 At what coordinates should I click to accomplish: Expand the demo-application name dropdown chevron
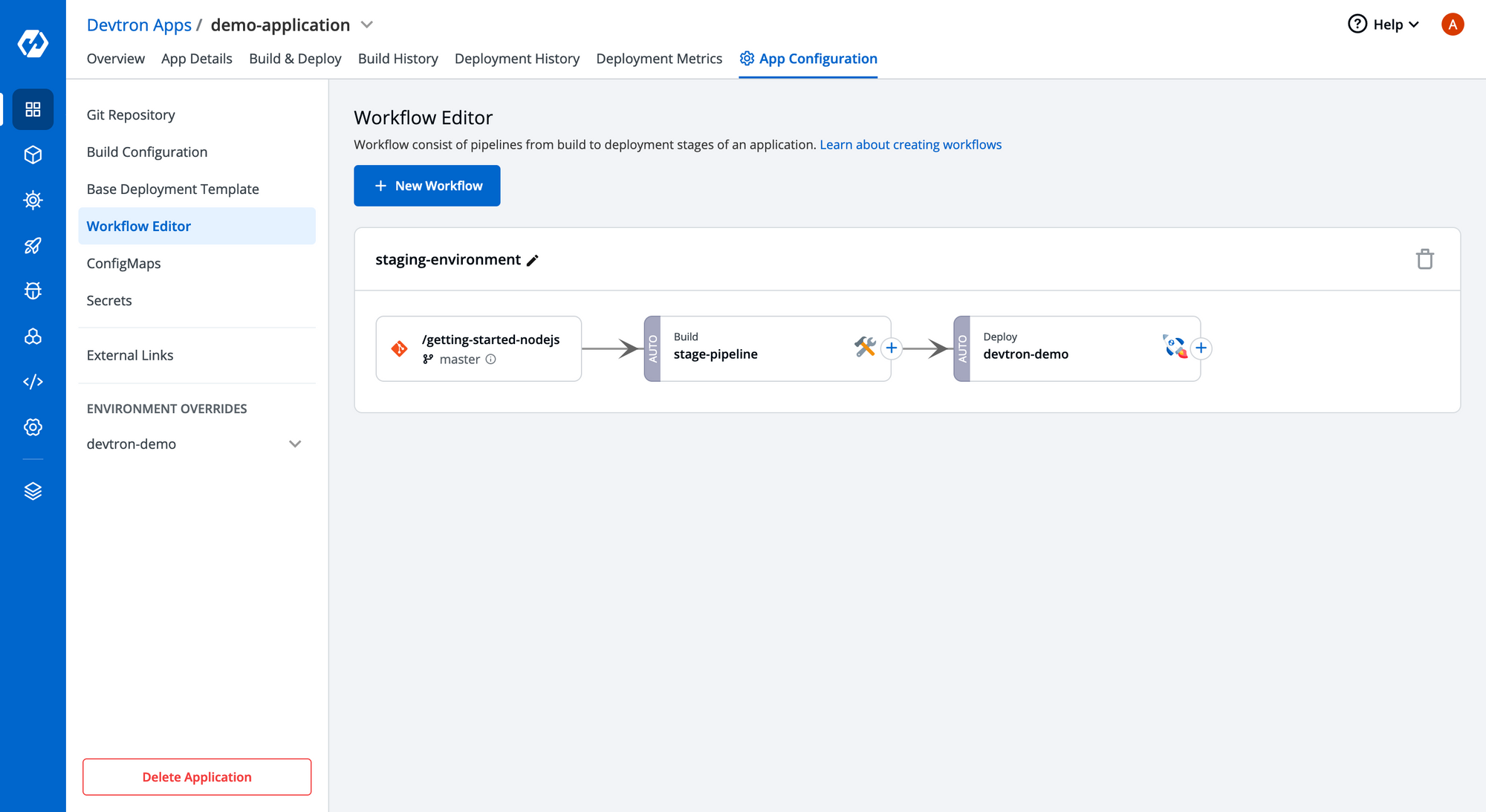pyautogui.click(x=366, y=25)
